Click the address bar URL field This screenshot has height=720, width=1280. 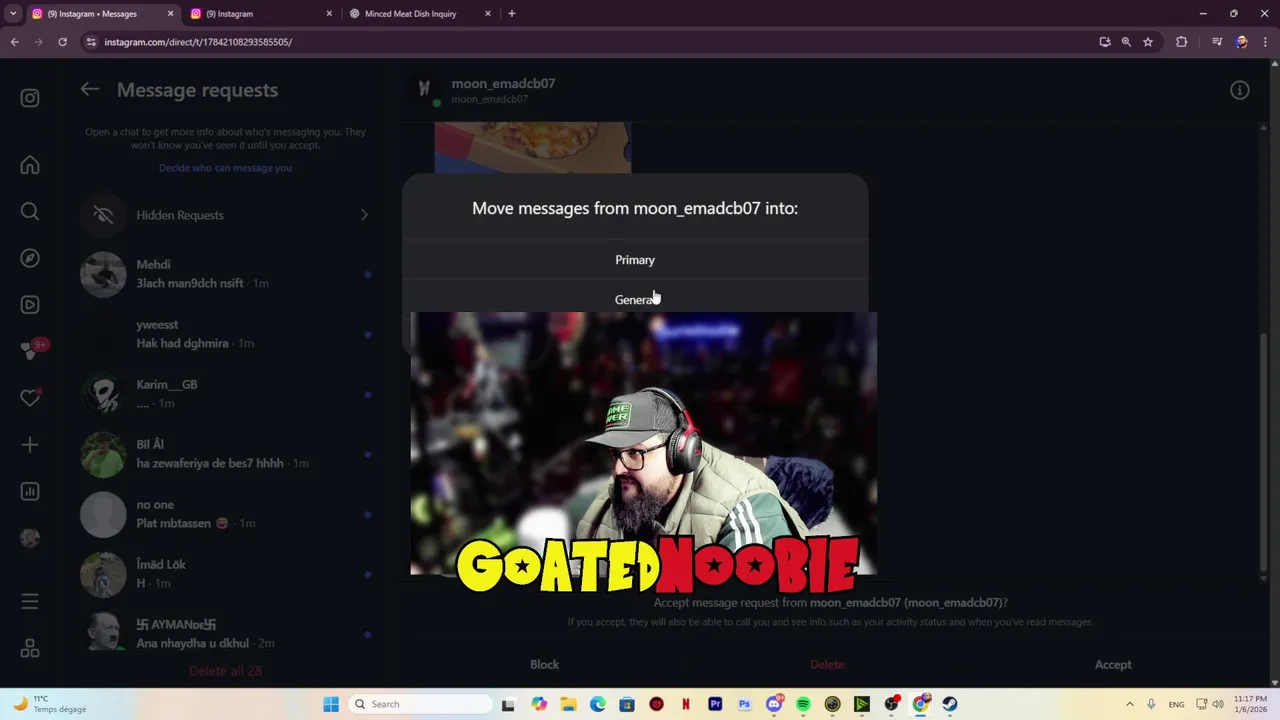tap(590, 42)
